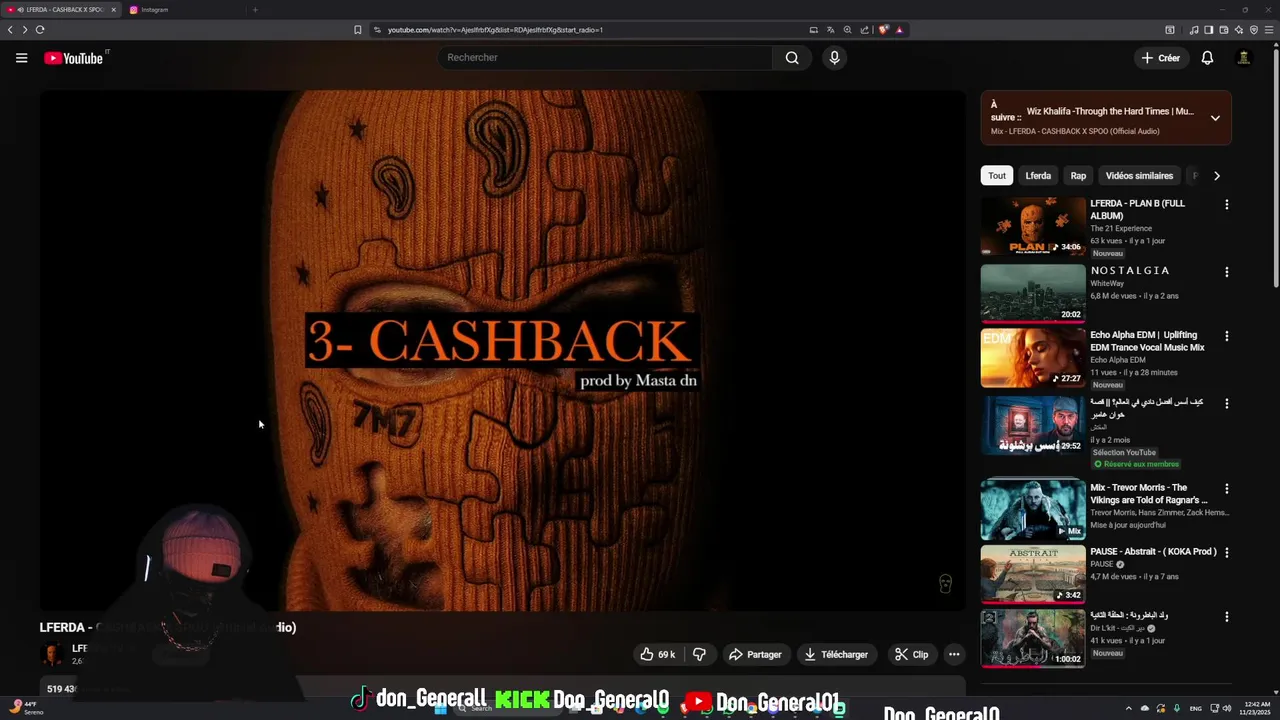Click the Partager button
This screenshot has height=720, width=1280.
pyautogui.click(x=755, y=654)
